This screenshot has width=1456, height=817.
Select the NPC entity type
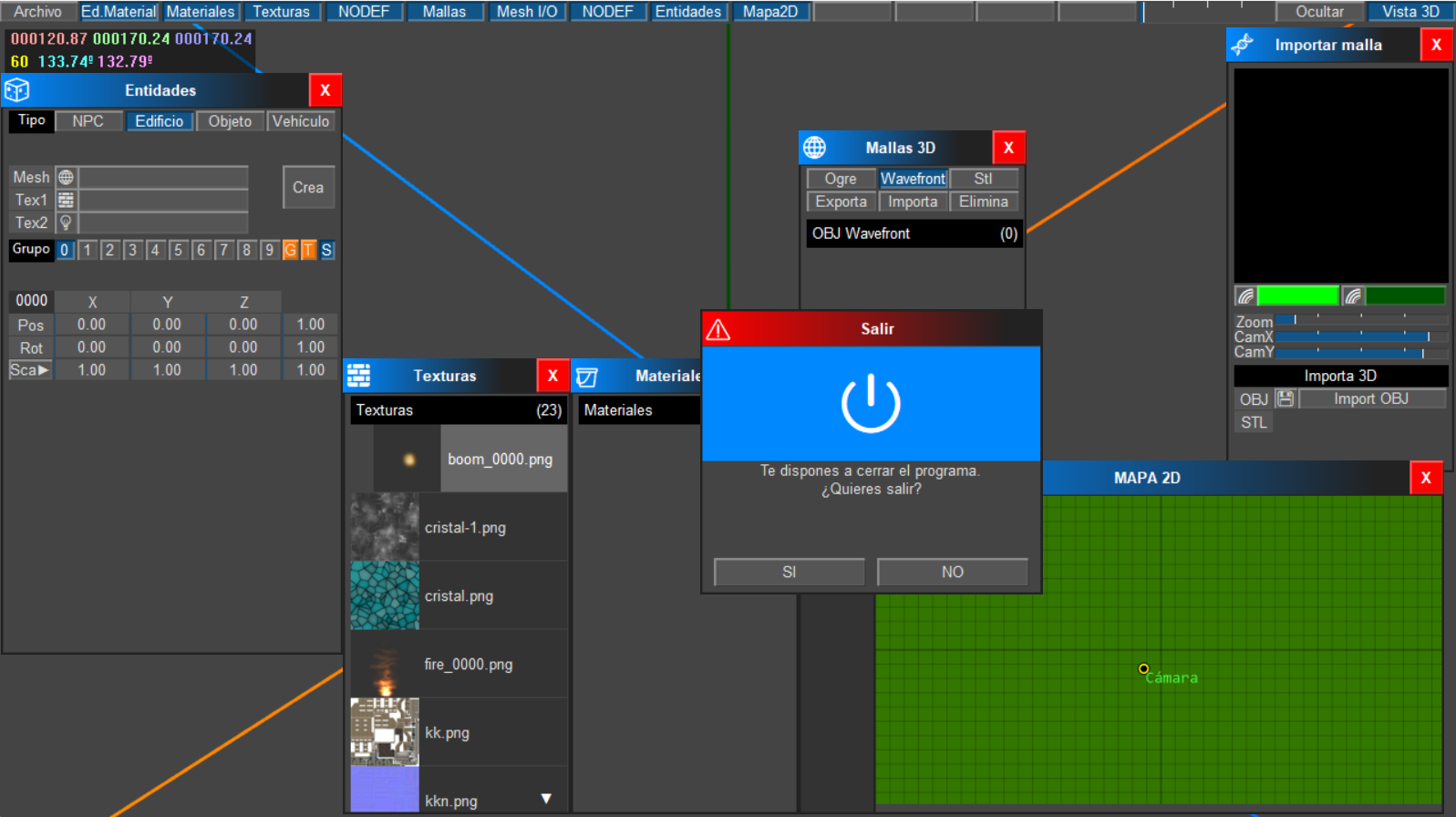88,121
